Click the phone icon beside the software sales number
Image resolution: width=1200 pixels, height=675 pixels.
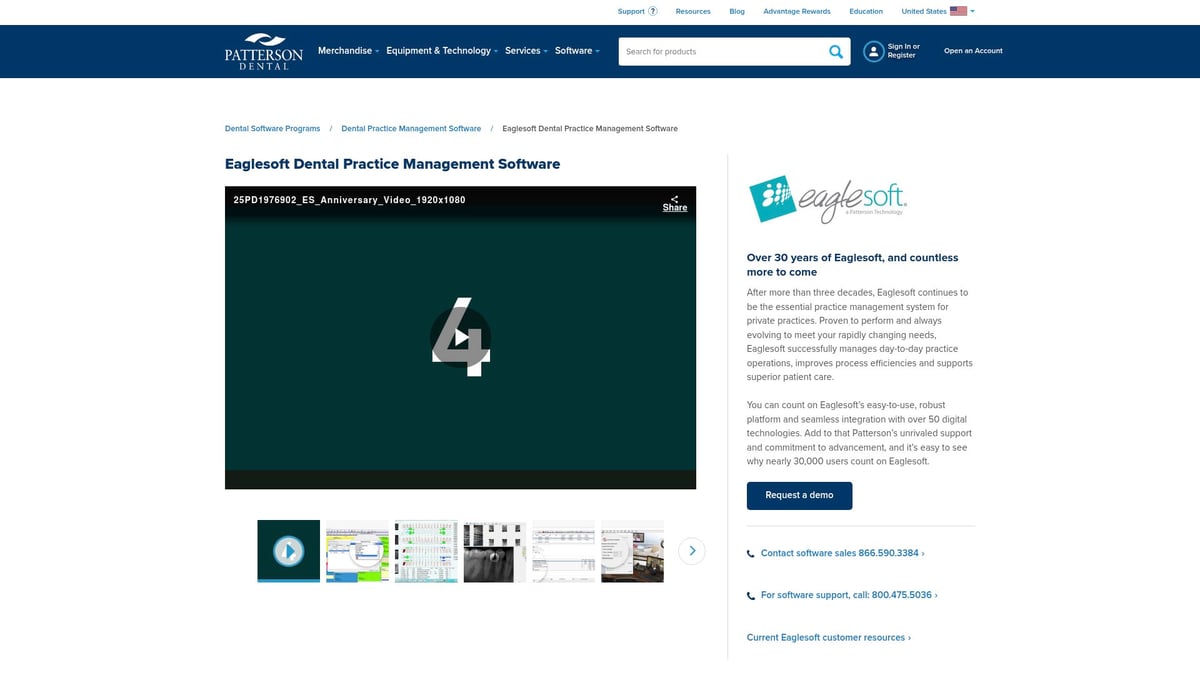pos(750,553)
